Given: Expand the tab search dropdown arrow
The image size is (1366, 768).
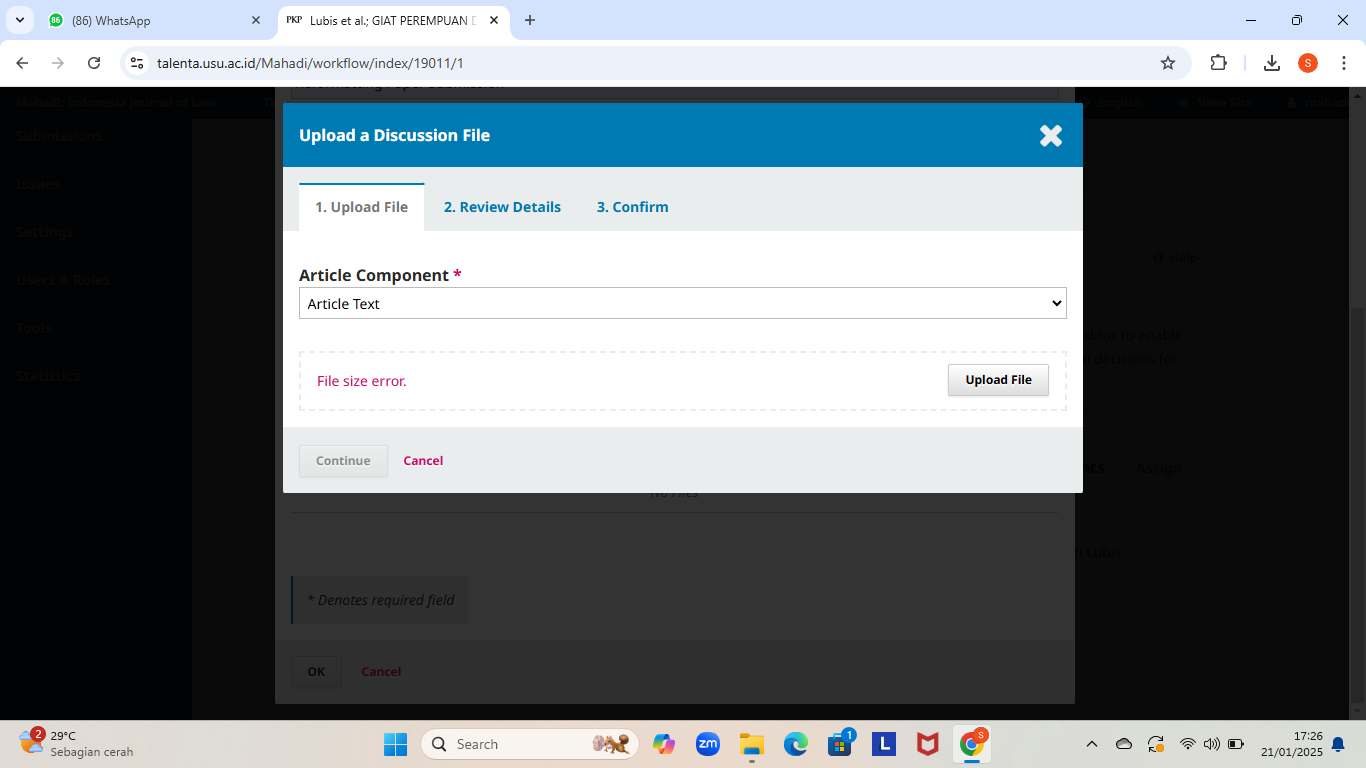Looking at the screenshot, I should pyautogui.click(x=20, y=20).
